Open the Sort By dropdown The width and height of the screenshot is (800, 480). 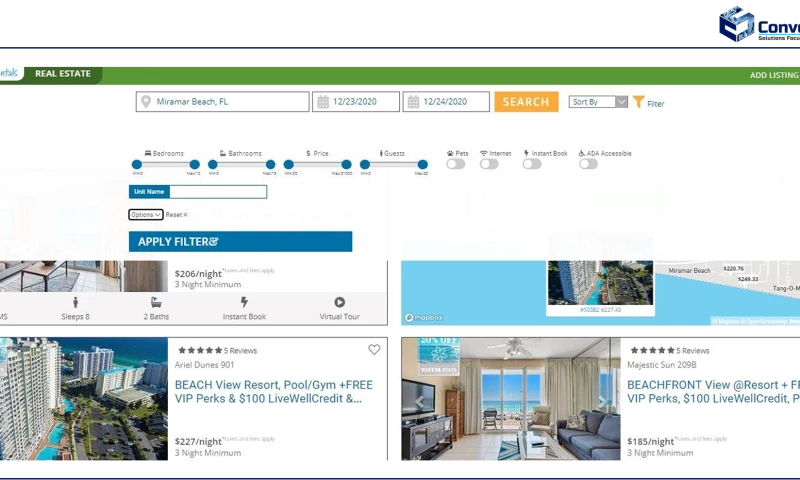(598, 102)
